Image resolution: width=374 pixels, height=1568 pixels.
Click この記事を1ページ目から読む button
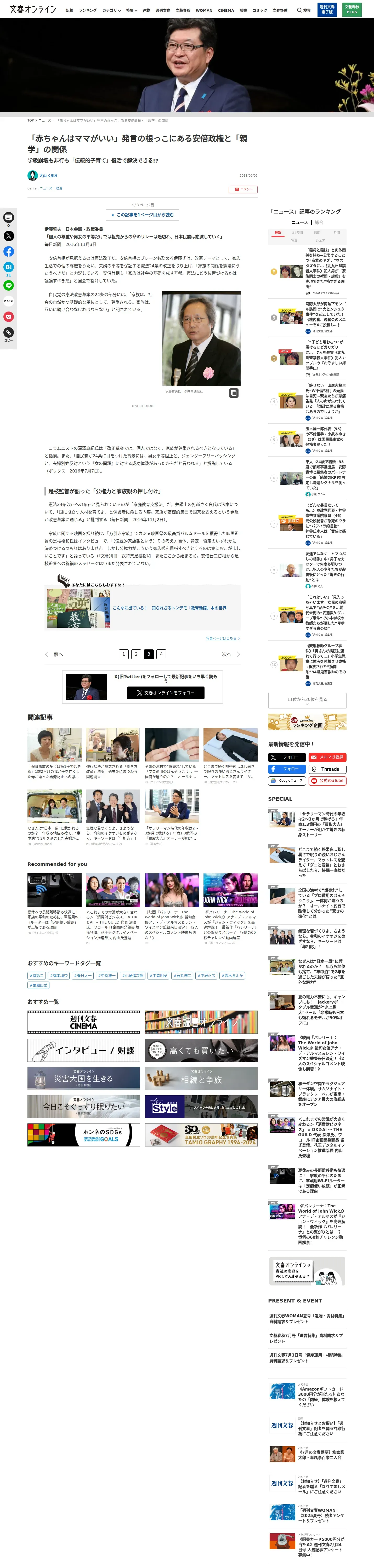pos(143,215)
